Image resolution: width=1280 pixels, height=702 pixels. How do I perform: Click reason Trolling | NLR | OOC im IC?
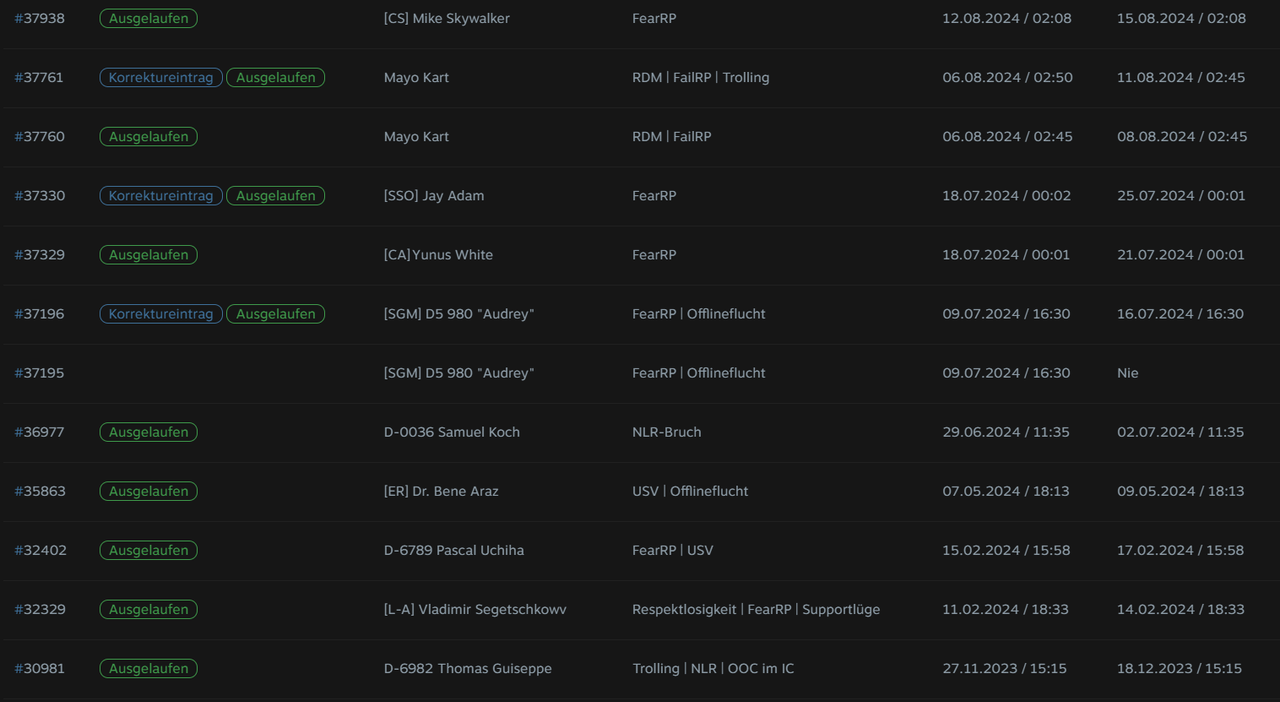(713, 667)
